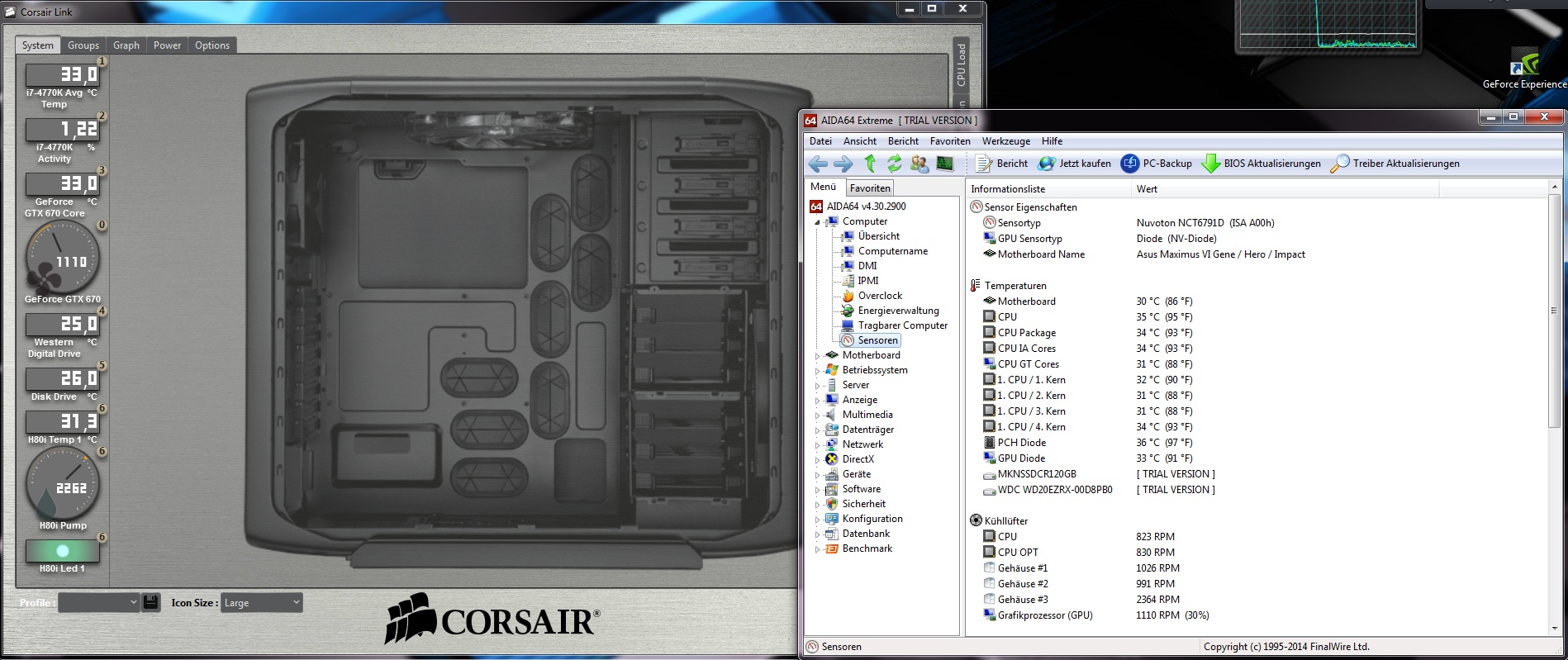
Task: Click the Western Digital Drive temperature readout
Action: [63, 323]
